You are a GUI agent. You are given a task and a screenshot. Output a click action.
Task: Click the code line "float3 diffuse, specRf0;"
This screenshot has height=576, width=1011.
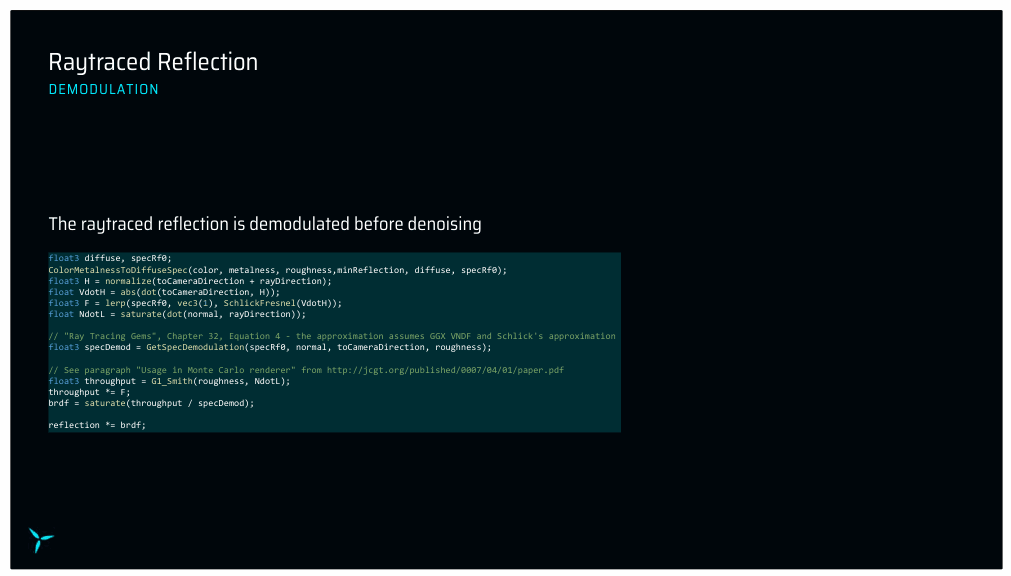[110, 258]
